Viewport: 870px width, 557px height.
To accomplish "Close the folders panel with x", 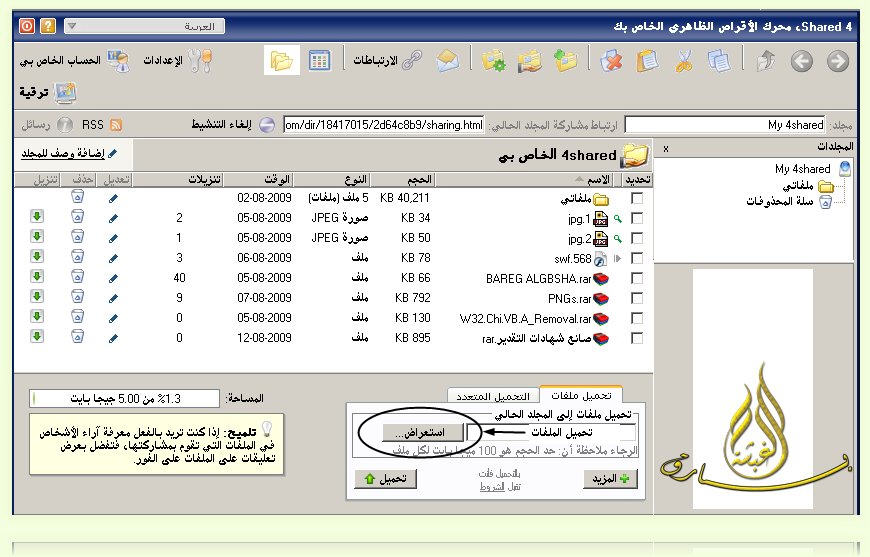I will click(x=666, y=149).
